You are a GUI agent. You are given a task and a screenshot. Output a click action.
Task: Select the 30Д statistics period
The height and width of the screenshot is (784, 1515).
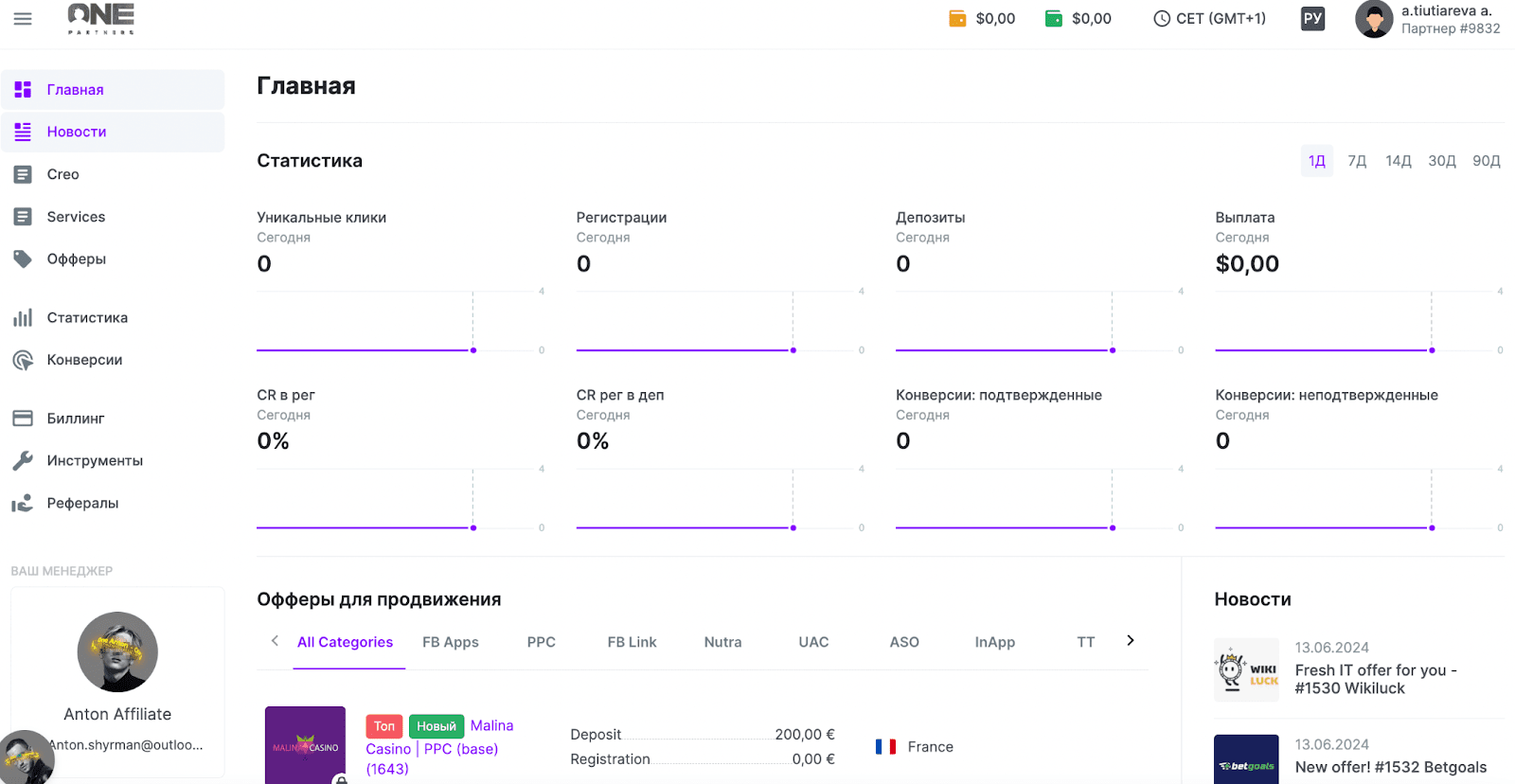[1441, 161]
